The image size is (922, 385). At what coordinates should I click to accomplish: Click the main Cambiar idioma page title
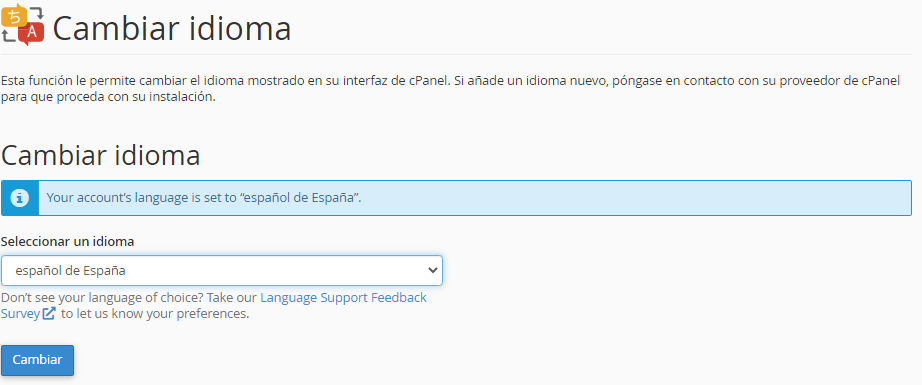(172, 29)
